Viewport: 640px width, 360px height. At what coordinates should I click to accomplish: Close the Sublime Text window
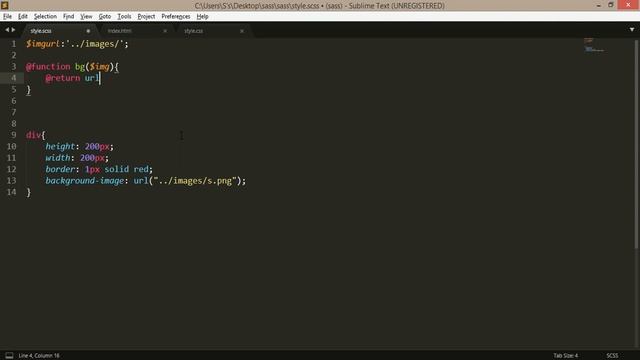point(628,5)
